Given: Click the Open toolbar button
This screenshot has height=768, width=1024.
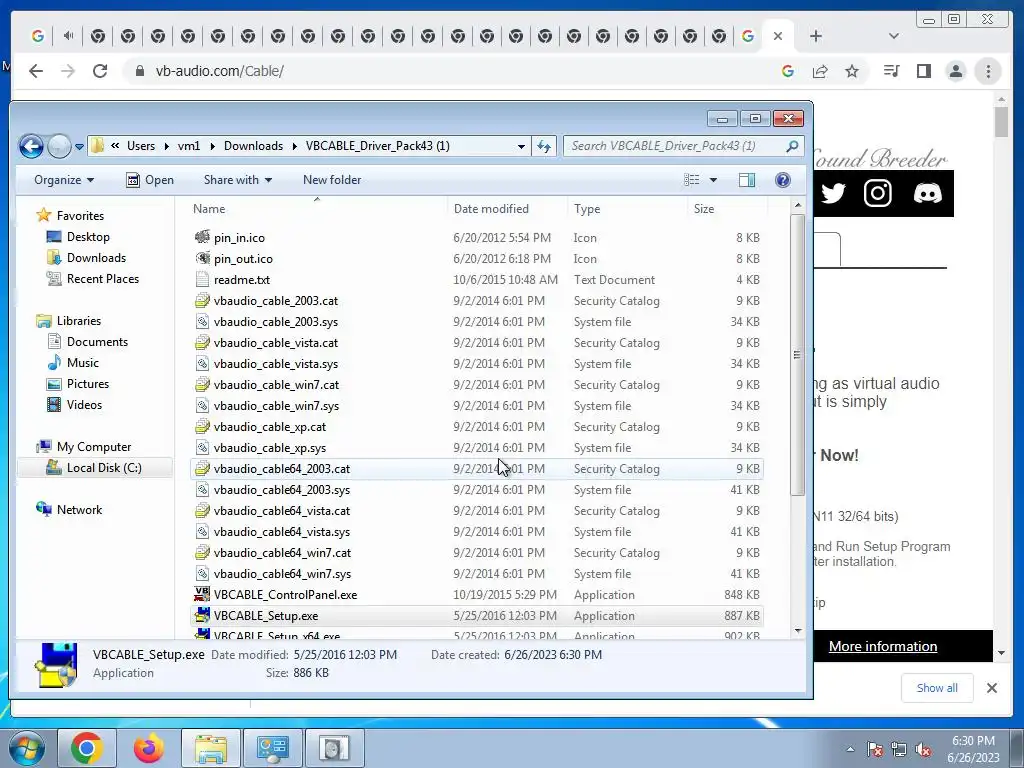Looking at the screenshot, I should point(150,180).
